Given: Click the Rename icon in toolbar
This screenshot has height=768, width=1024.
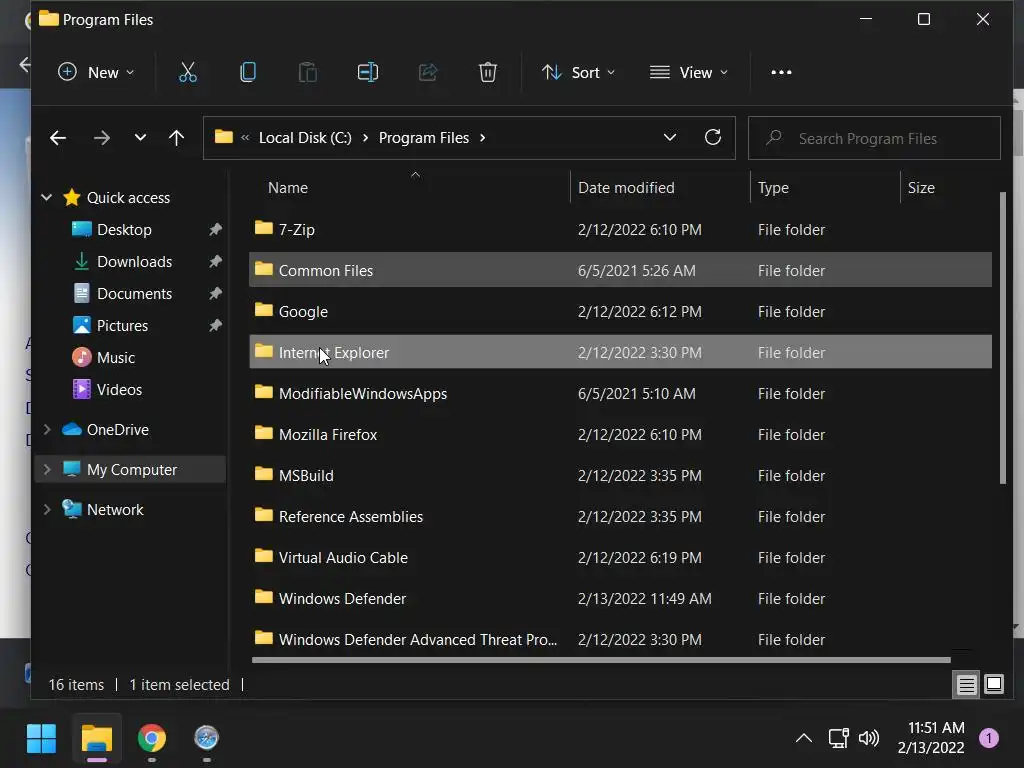Looking at the screenshot, I should point(368,72).
